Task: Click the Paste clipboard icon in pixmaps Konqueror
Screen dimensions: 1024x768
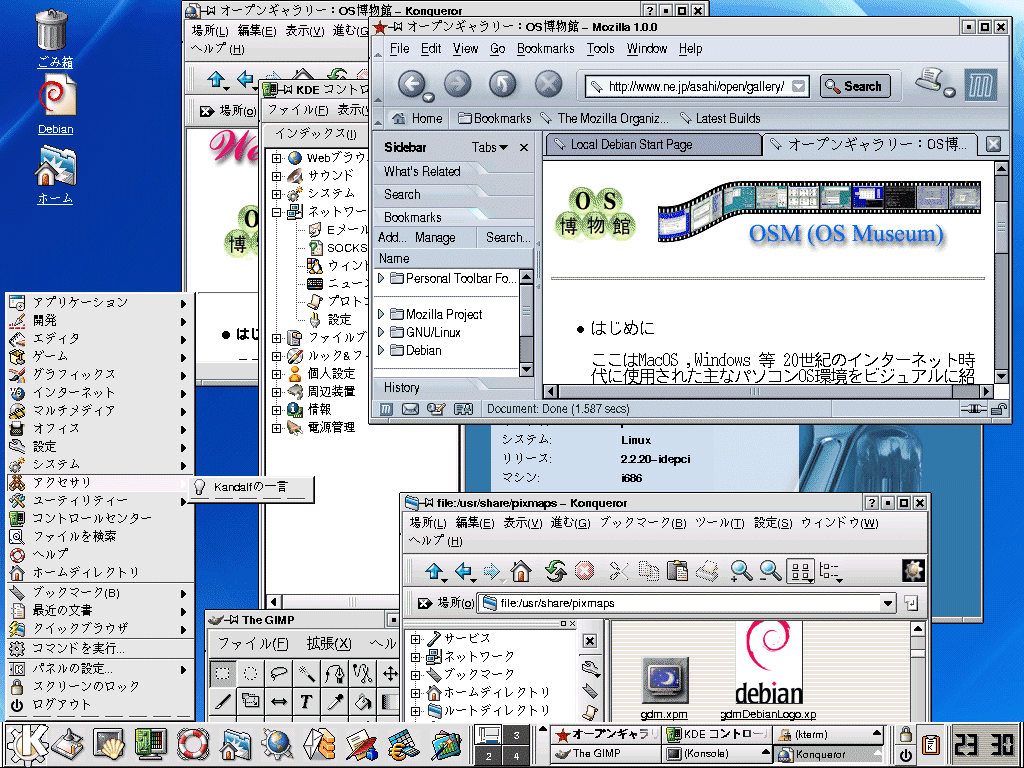Action: (x=677, y=571)
